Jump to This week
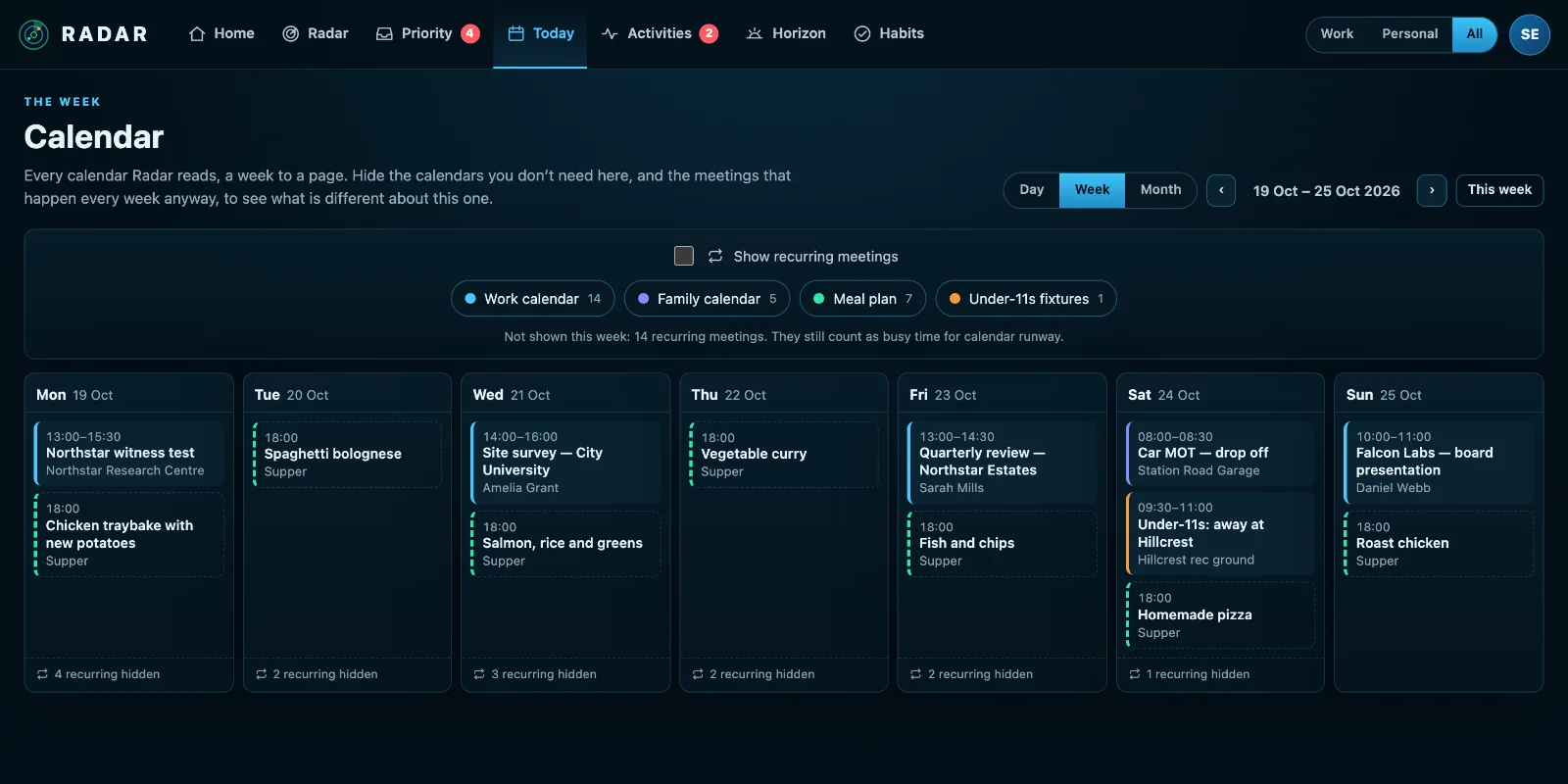 tap(1499, 190)
